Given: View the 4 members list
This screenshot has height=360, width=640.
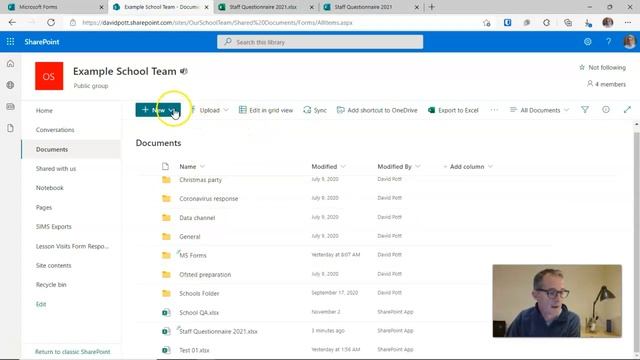Looking at the screenshot, I should [606, 84].
